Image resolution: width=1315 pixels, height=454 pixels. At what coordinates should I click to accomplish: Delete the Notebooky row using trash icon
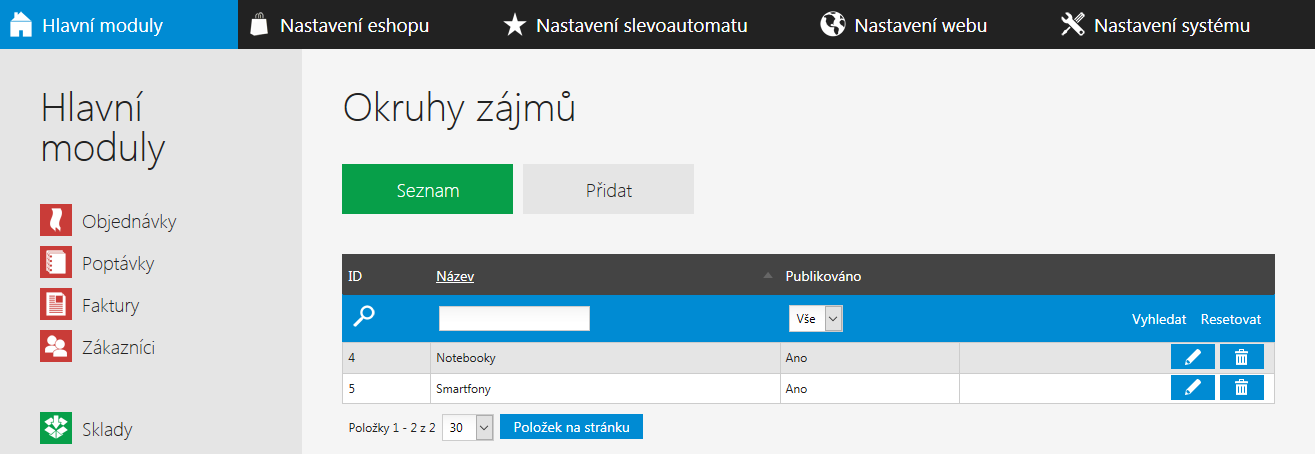[x=1241, y=357]
